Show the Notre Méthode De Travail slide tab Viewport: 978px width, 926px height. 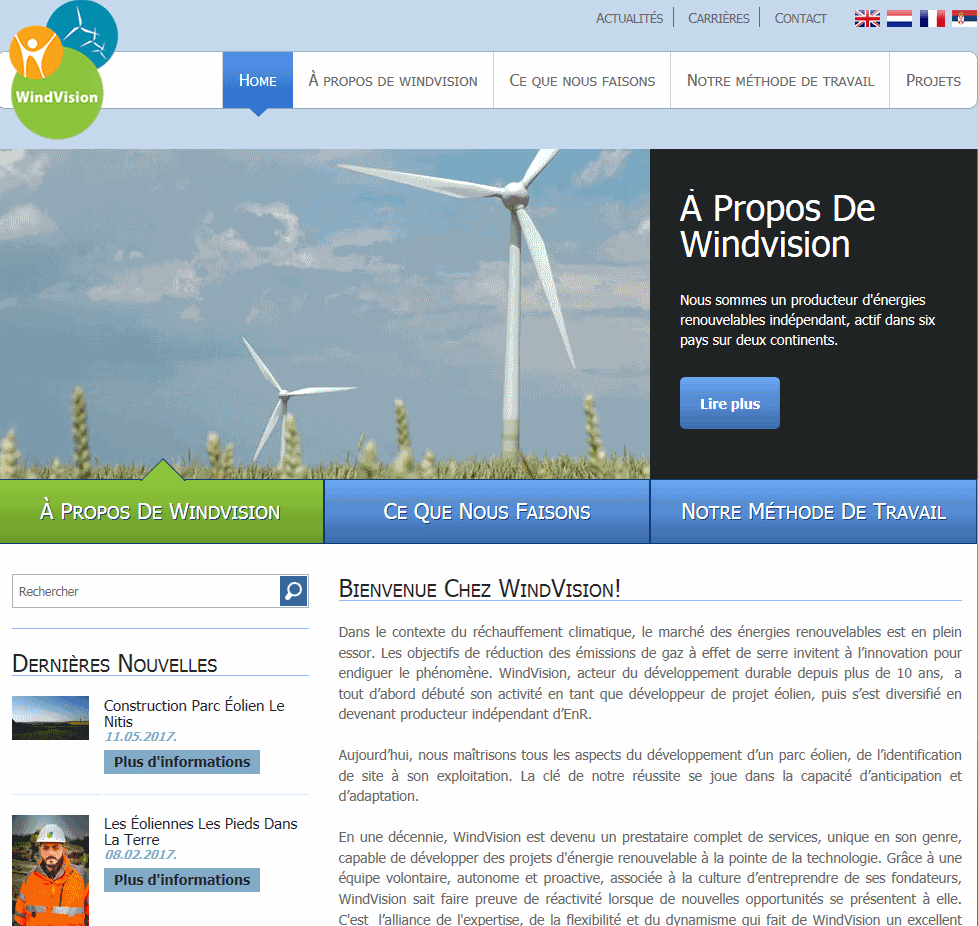tap(813, 511)
